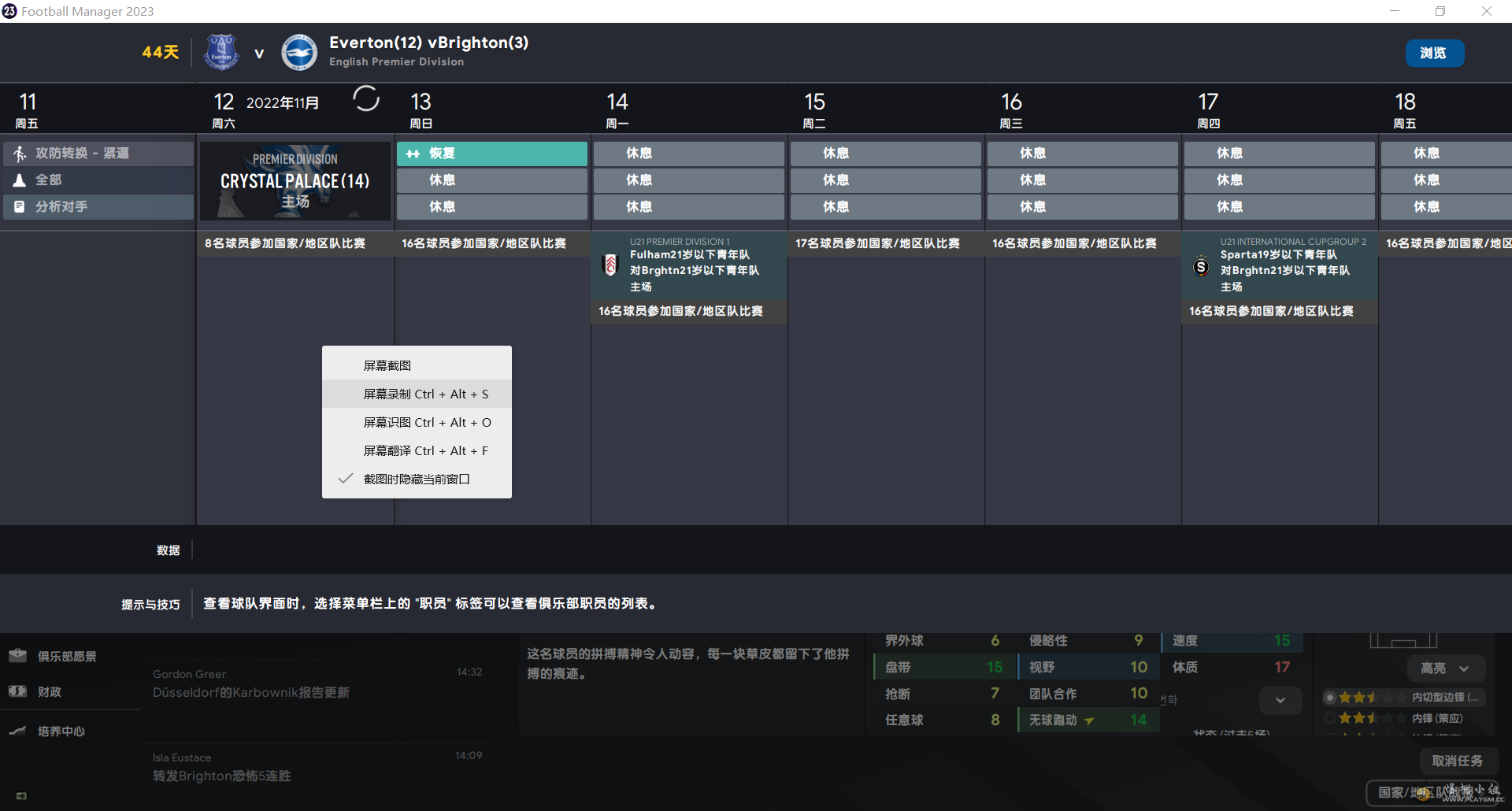Choose 屏幕截图 from the context menu

(x=417, y=365)
